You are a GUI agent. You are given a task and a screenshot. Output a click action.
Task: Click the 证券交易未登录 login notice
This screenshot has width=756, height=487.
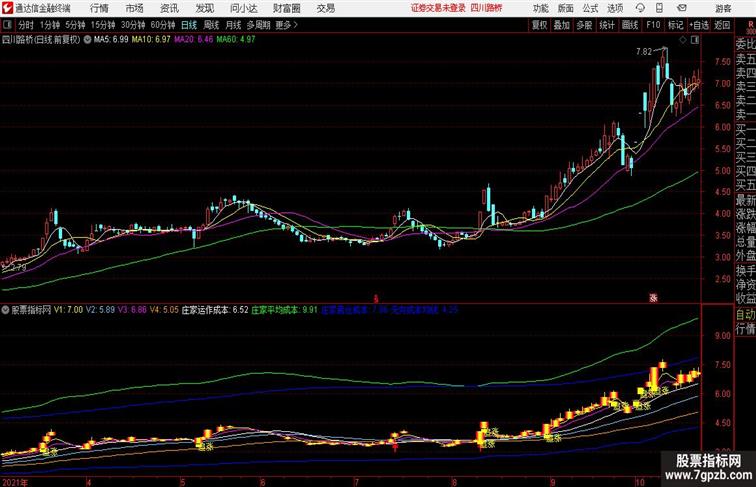tap(438, 8)
